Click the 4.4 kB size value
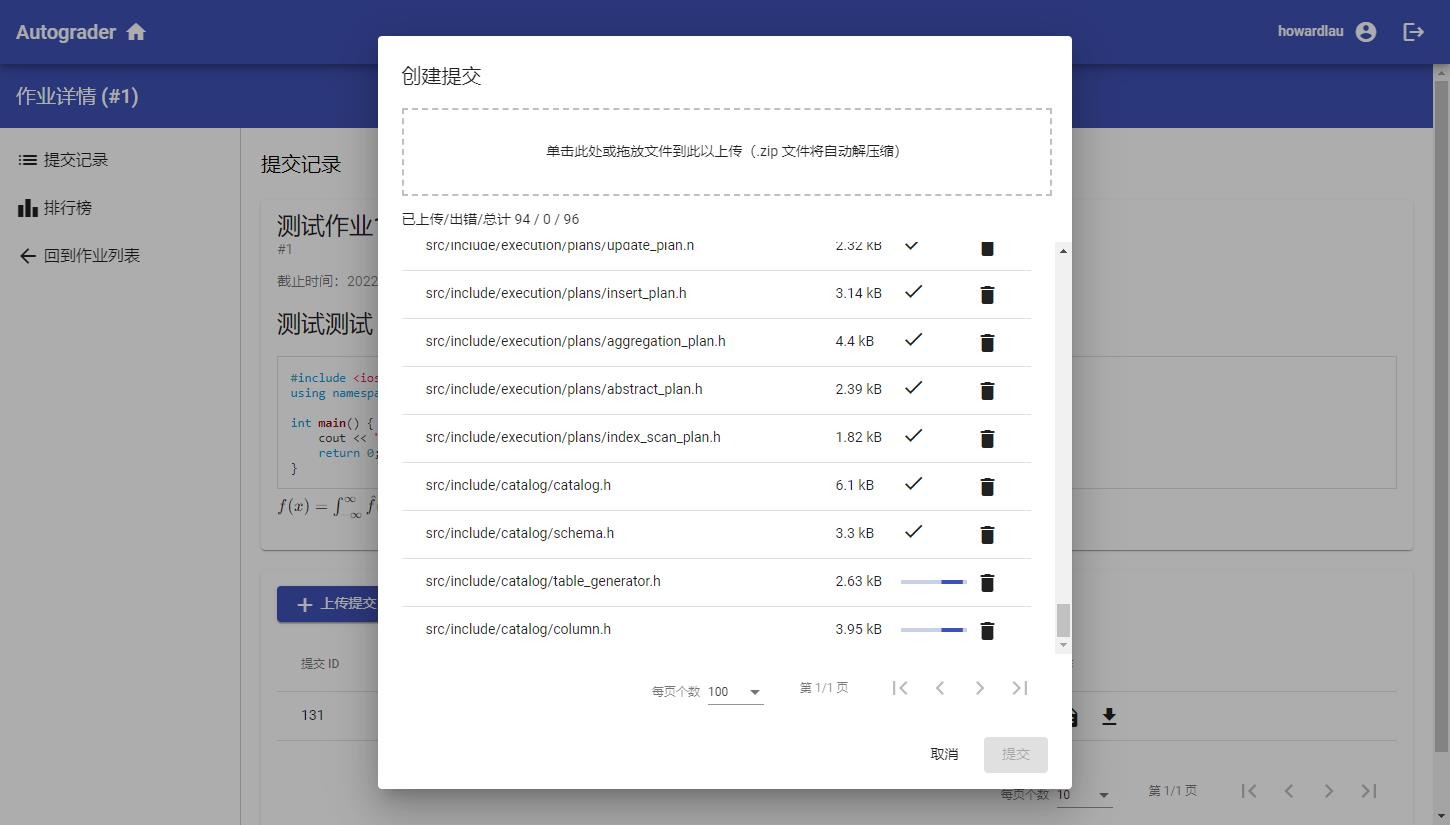Screen dimensions: 1450x825 pos(855,341)
